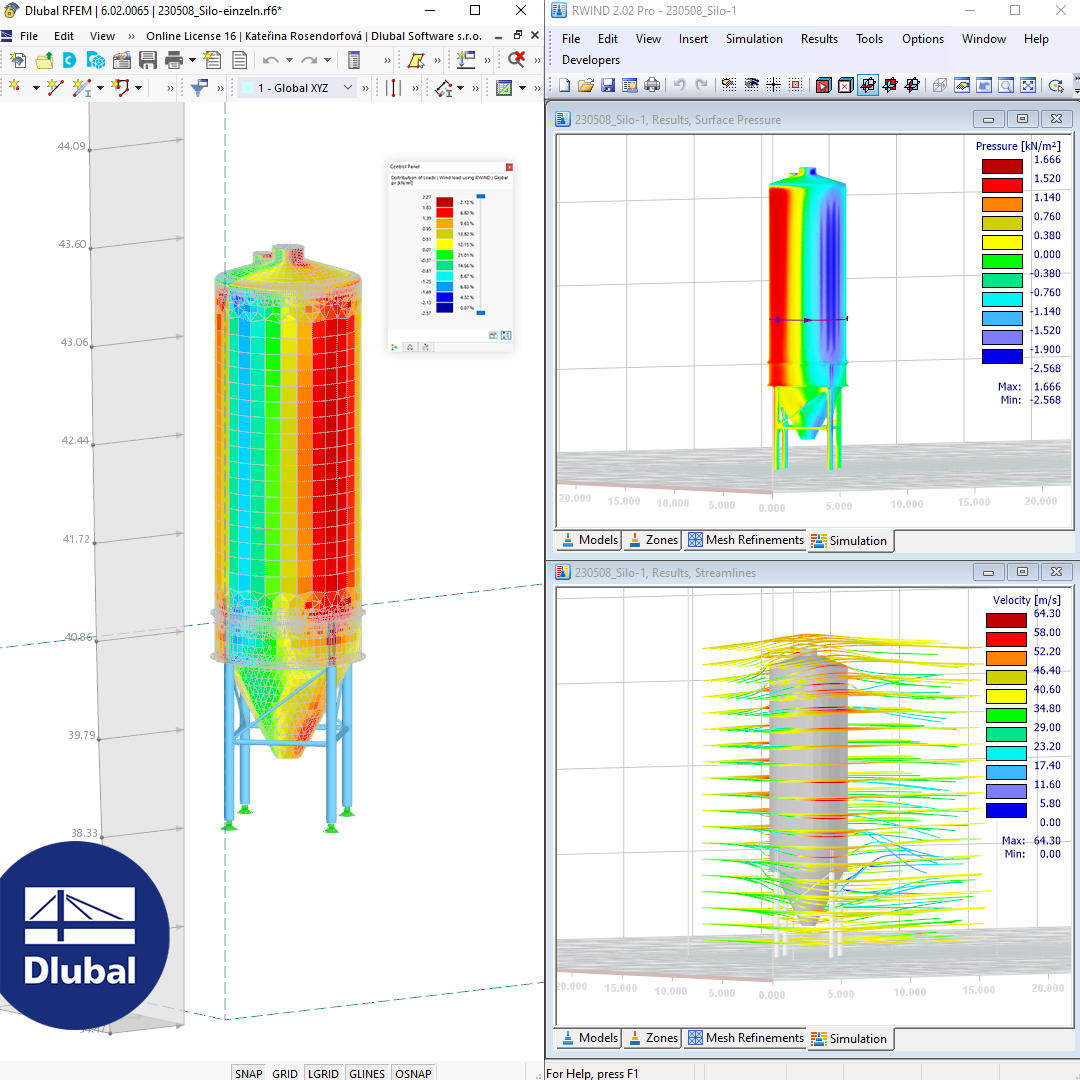Click the RWIND Print icon
Viewport: 1080px width, 1080px height.
point(652,85)
